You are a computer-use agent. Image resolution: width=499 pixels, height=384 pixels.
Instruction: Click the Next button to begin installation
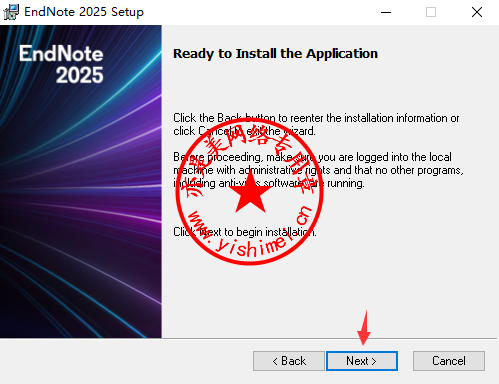coord(362,361)
